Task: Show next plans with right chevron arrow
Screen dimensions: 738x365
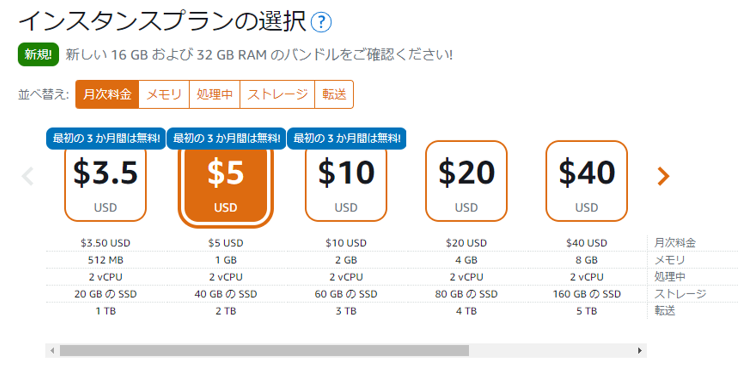Action: coord(663,176)
